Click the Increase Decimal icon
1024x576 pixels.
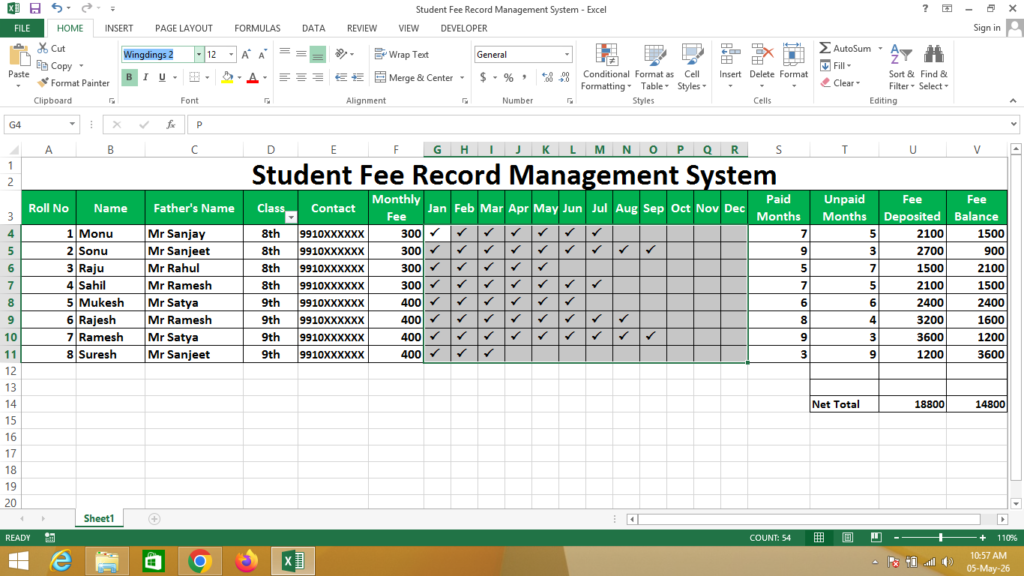(x=547, y=78)
